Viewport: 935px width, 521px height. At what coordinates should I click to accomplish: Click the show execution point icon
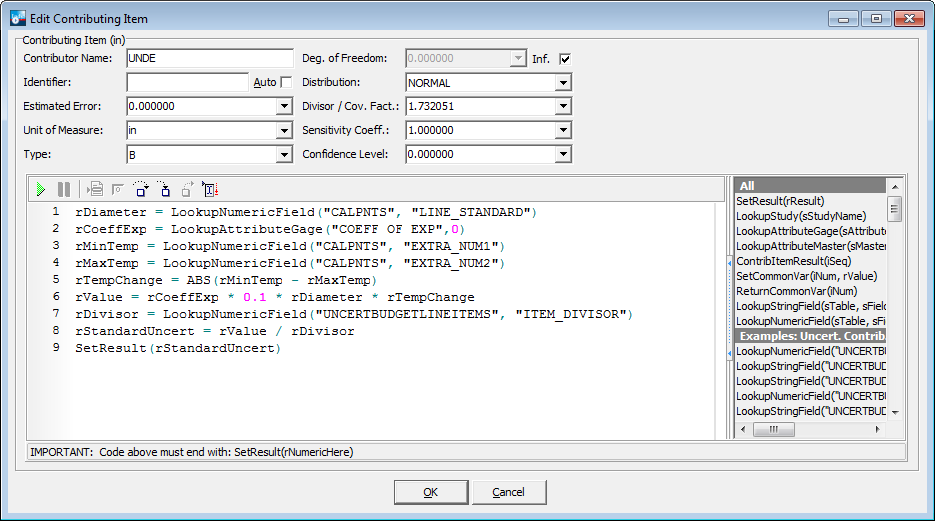click(x=95, y=189)
